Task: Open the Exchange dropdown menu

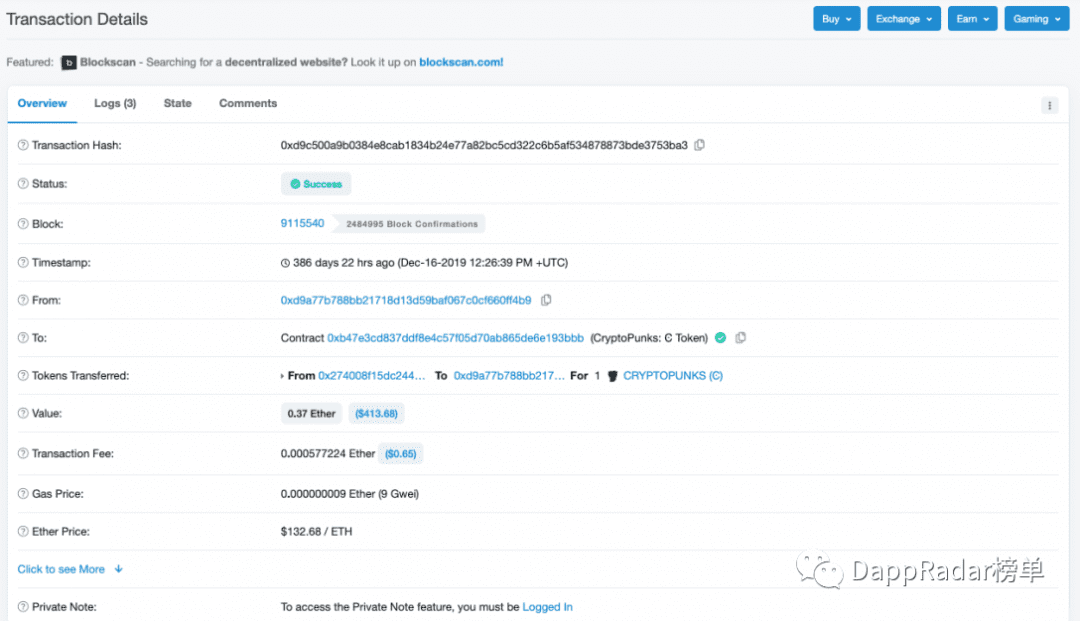Action: [x=904, y=19]
